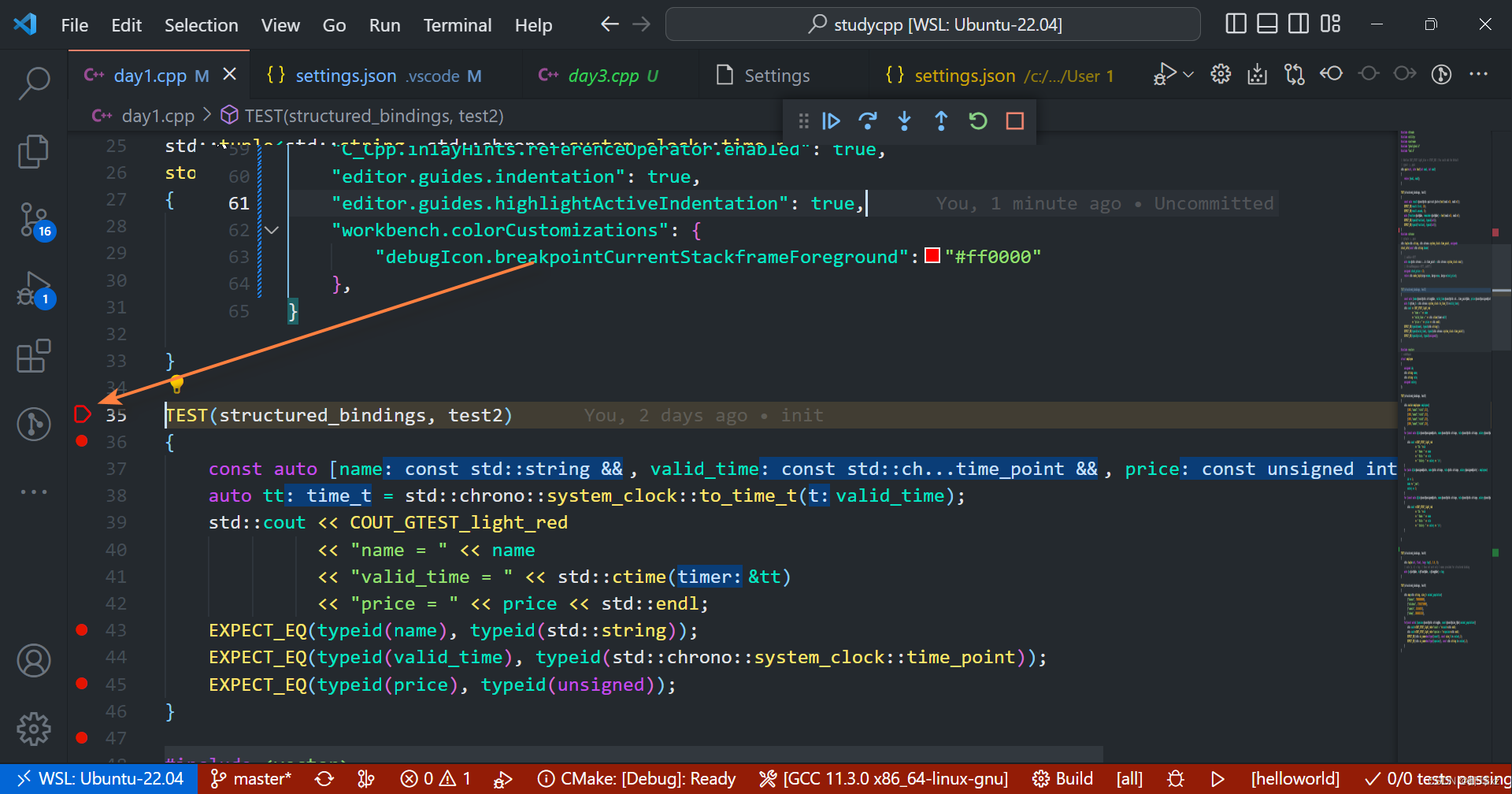1512x794 pixels.
Task: Change kit [GCC 11.3.0 x86_64-linux-gnu]
Action: pyautogui.click(x=884, y=778)
